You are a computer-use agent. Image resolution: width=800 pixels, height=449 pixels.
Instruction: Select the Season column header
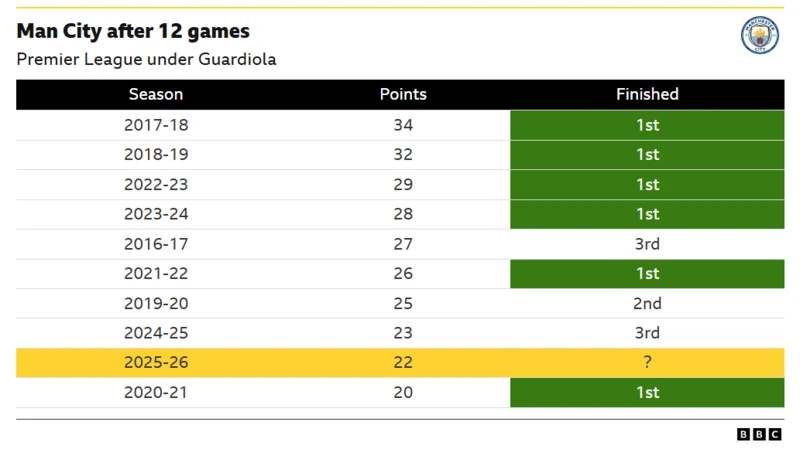(x=156, y=94)
